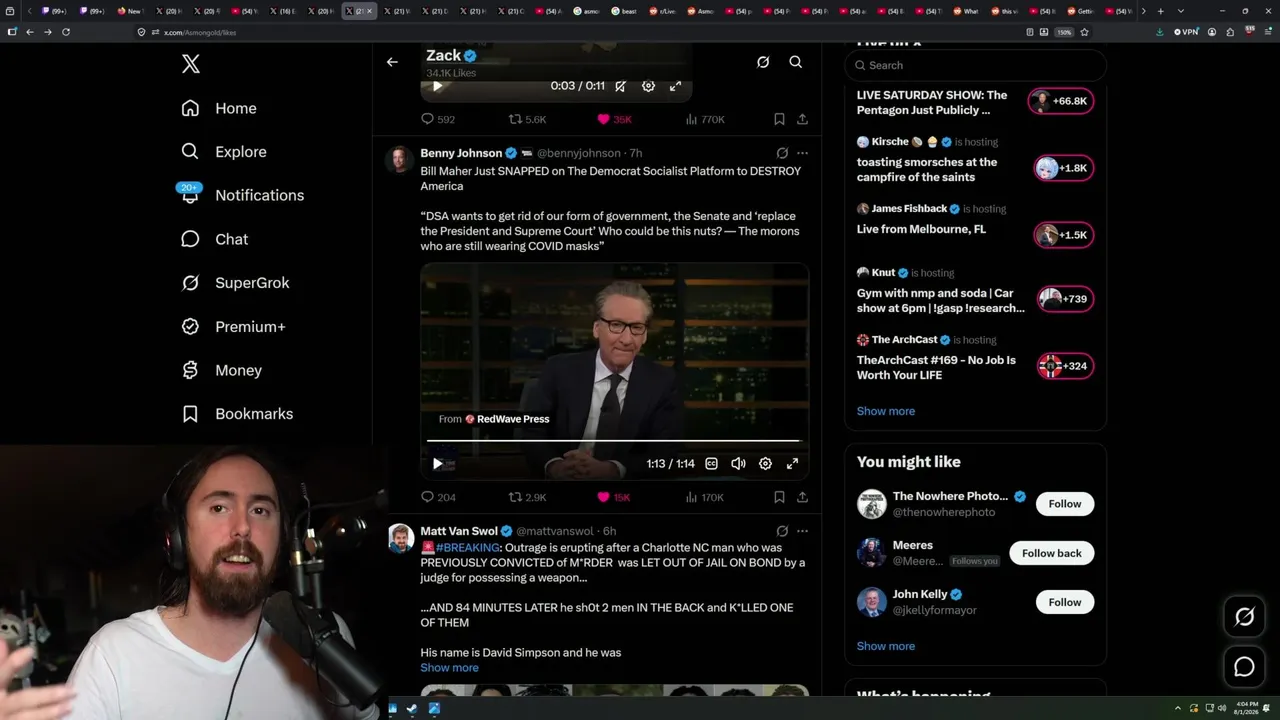Open SuperGrok in the sidebar
Image resolution: width=1280 pixels, height=720 pixels.
coord(235,283)
